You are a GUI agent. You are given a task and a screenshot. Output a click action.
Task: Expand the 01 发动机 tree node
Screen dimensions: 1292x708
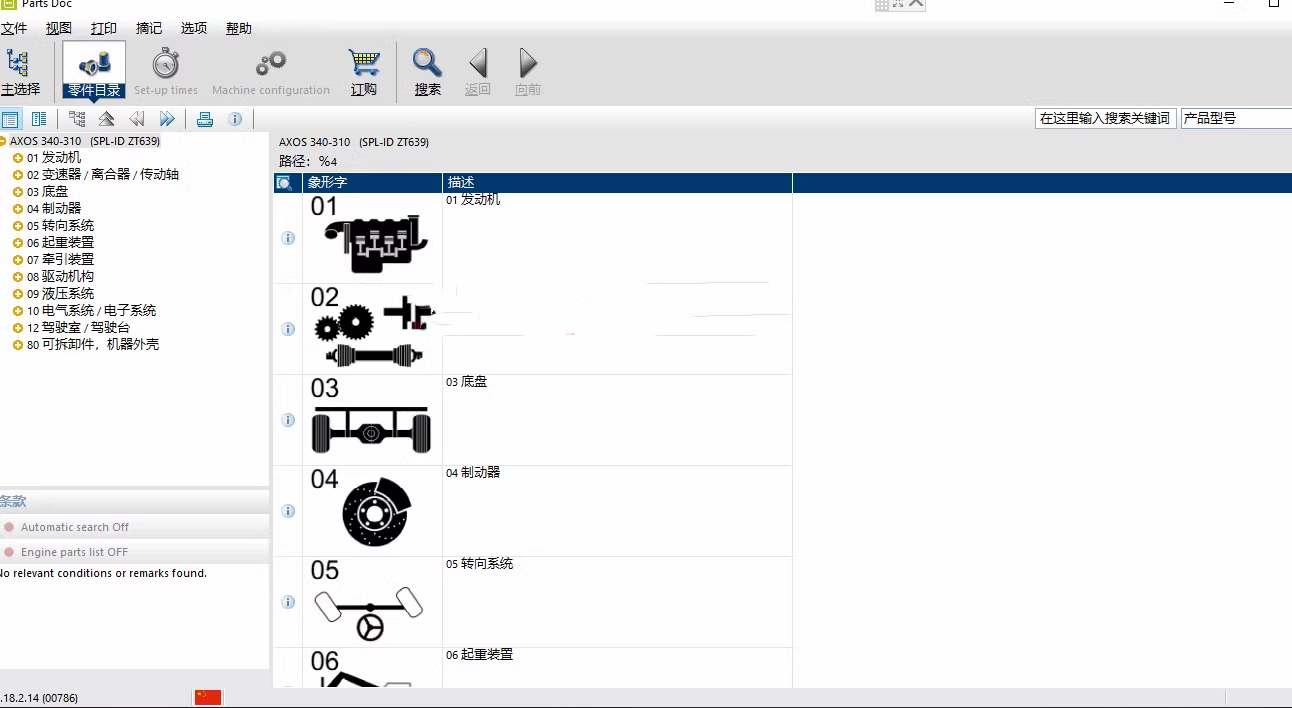(18, 158)
